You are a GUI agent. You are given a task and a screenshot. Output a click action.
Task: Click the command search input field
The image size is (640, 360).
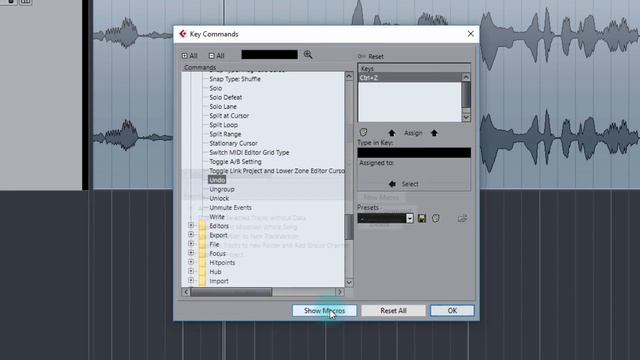coord(269,55)
